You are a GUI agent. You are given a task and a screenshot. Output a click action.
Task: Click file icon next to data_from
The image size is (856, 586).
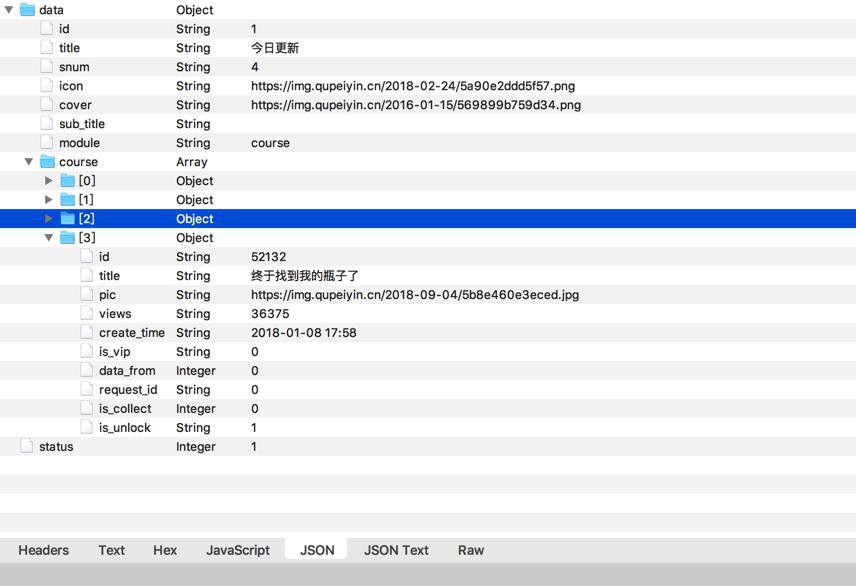(87, 370)
